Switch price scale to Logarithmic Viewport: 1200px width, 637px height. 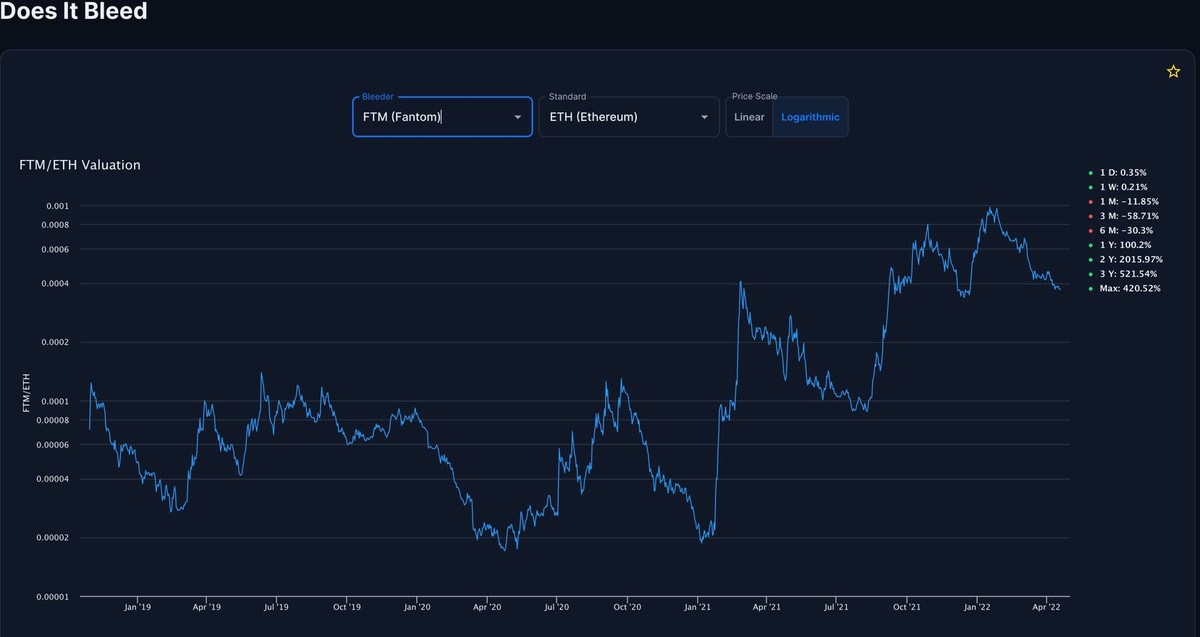click(810, 117)
